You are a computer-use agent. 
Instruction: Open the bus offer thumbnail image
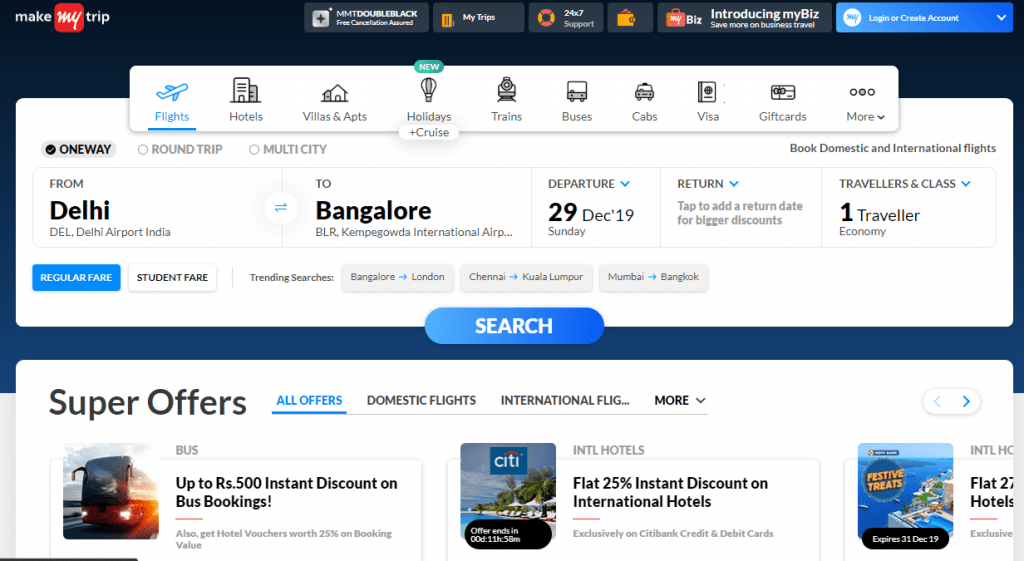click(110, 491)
